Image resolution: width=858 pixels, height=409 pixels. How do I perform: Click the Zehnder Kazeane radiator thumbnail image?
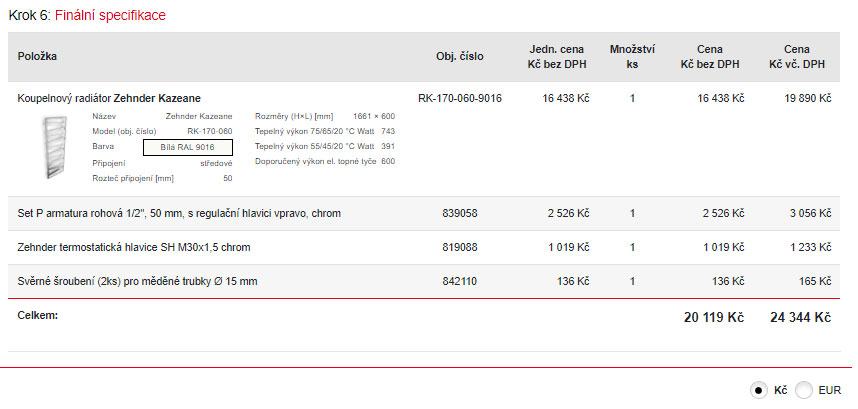point(56,147)
